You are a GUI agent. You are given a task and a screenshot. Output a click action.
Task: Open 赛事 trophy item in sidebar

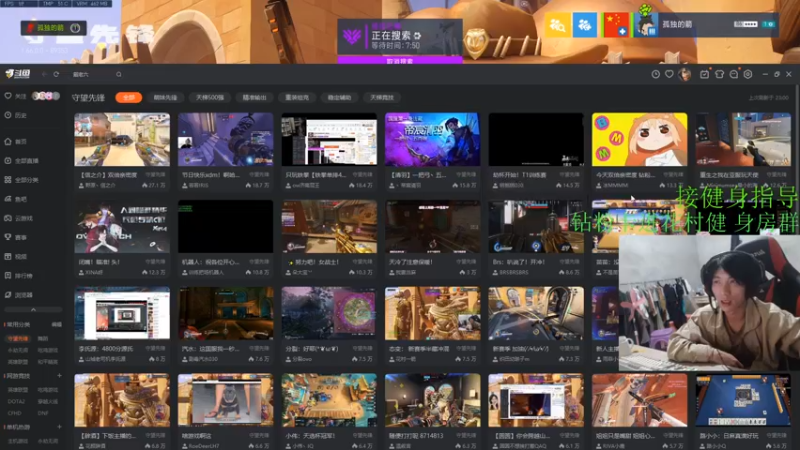pos(15,237)
